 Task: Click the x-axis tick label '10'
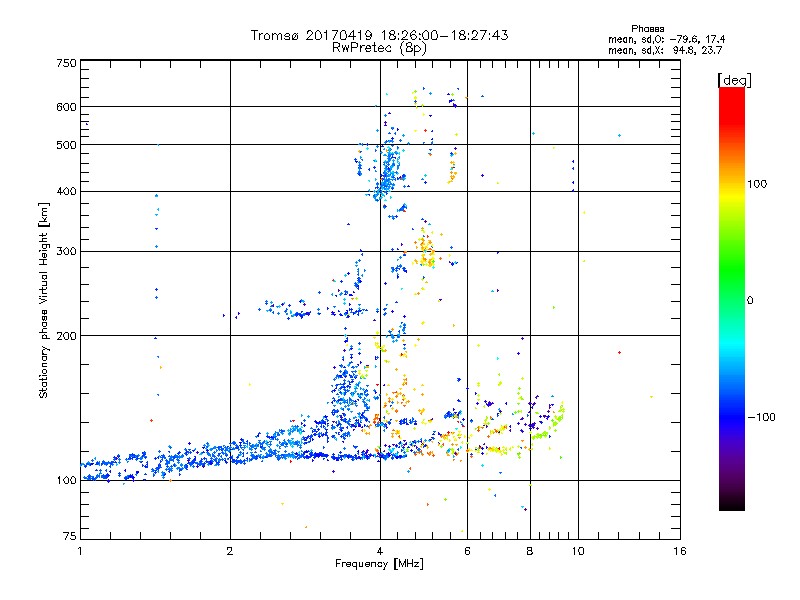578,551
